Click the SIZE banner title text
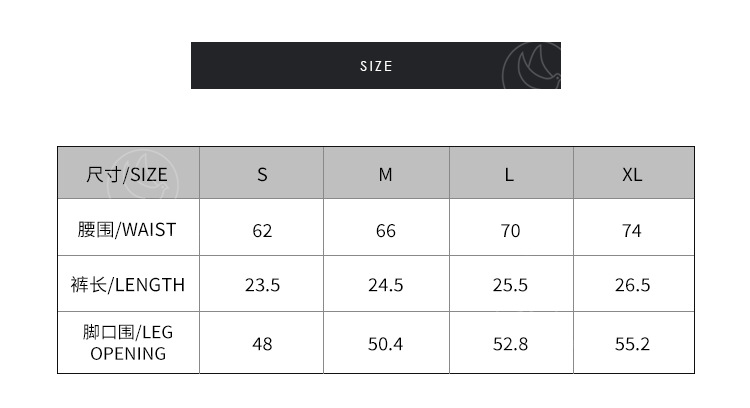 pyautogui.click(x=376, y=66)
